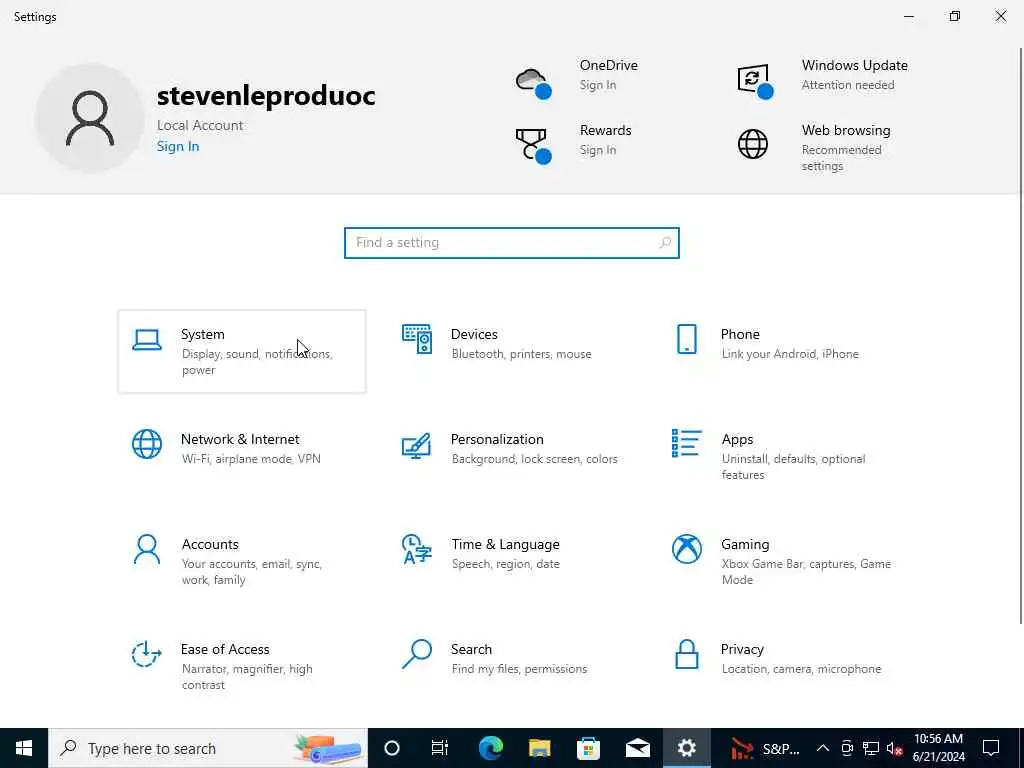
Task: Select the Devices category title
Action: pos(474,334)
